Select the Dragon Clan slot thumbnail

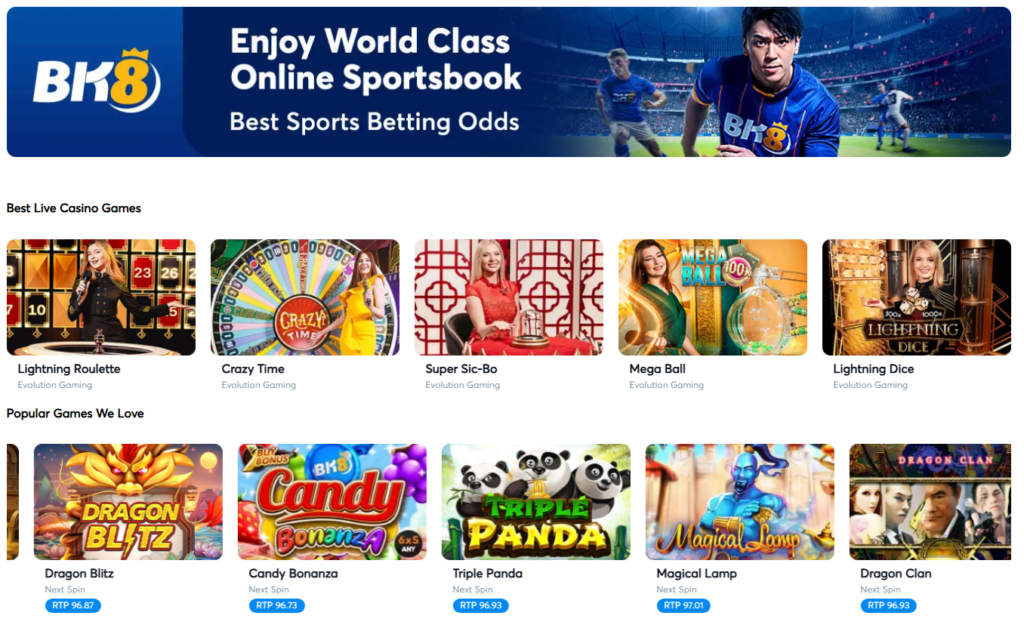click(x=930, y=502)
